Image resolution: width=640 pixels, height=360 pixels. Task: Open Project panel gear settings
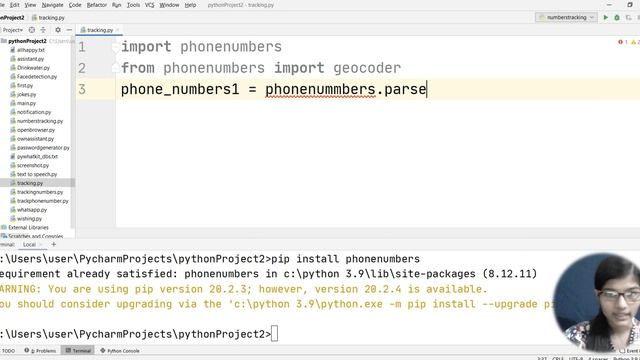coord(58,30)
